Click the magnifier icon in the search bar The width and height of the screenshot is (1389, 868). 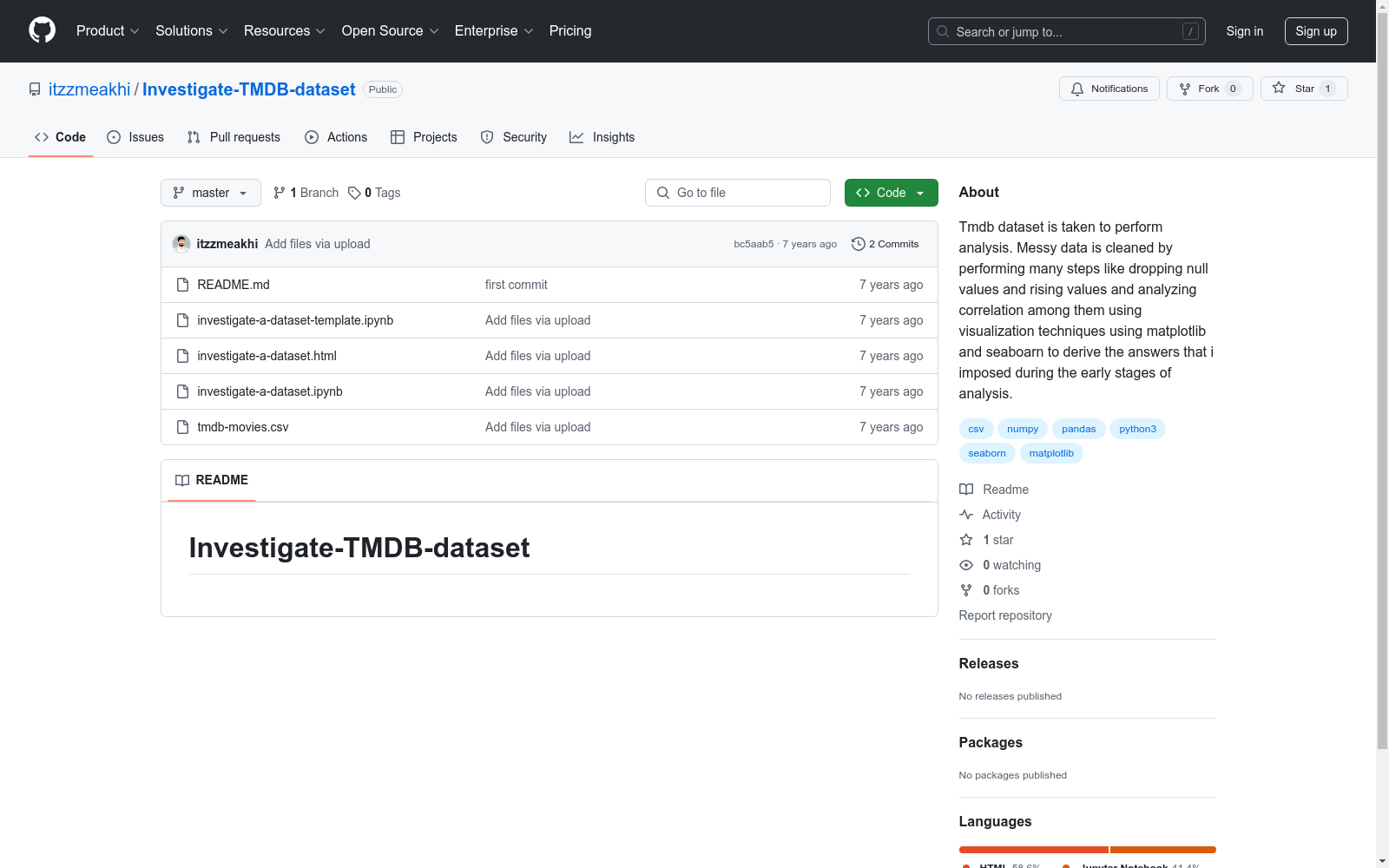tap(943, 31)
